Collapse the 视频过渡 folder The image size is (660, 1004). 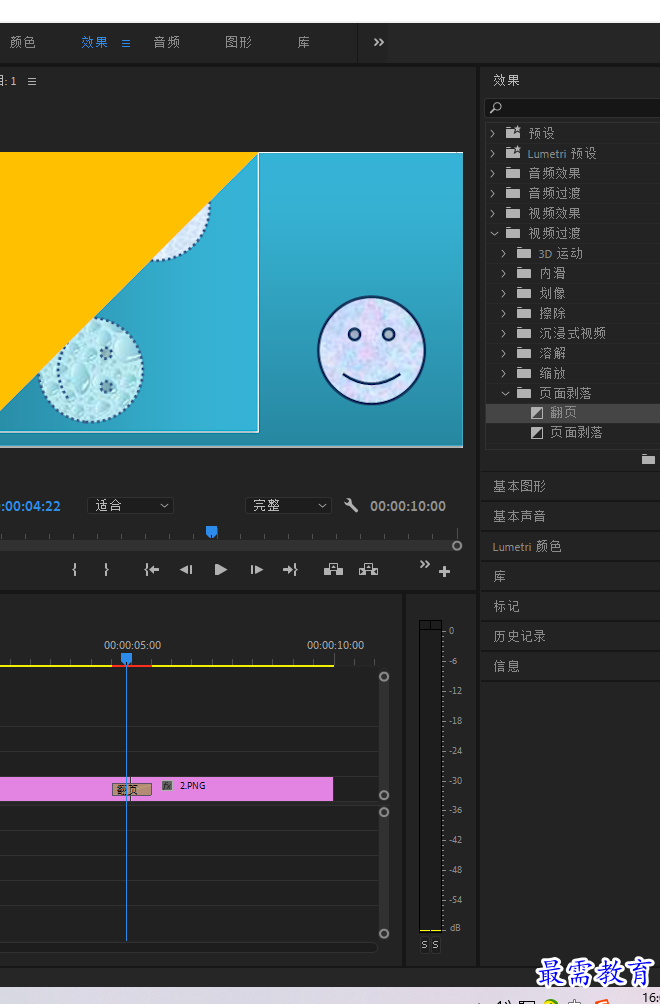coord(494,233)
